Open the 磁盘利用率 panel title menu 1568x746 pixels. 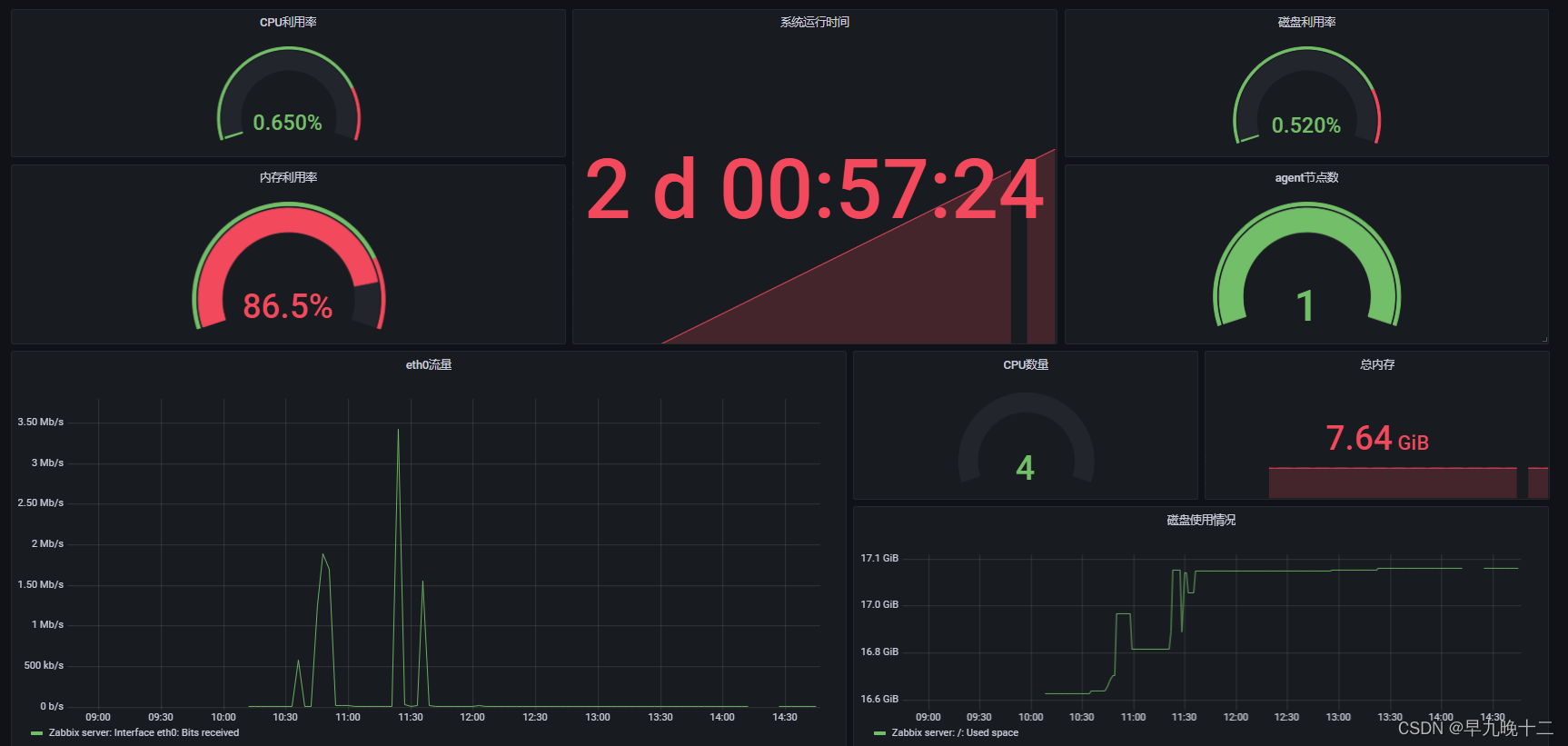tap(1306, 22)
